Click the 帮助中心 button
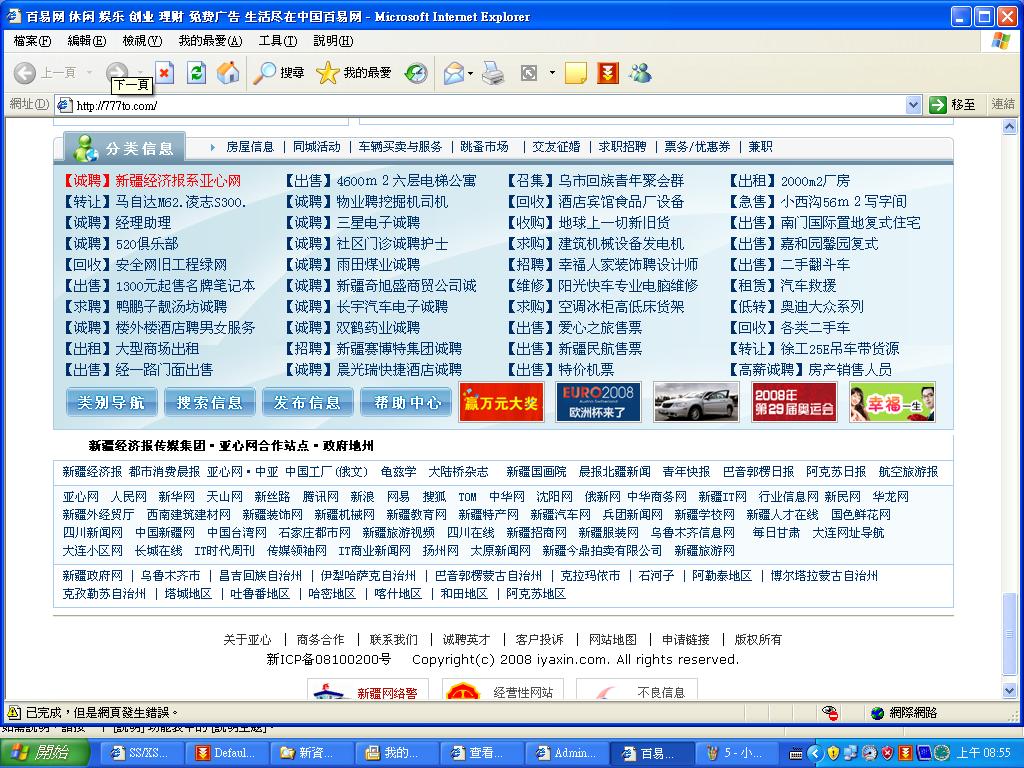 point(406,402)
